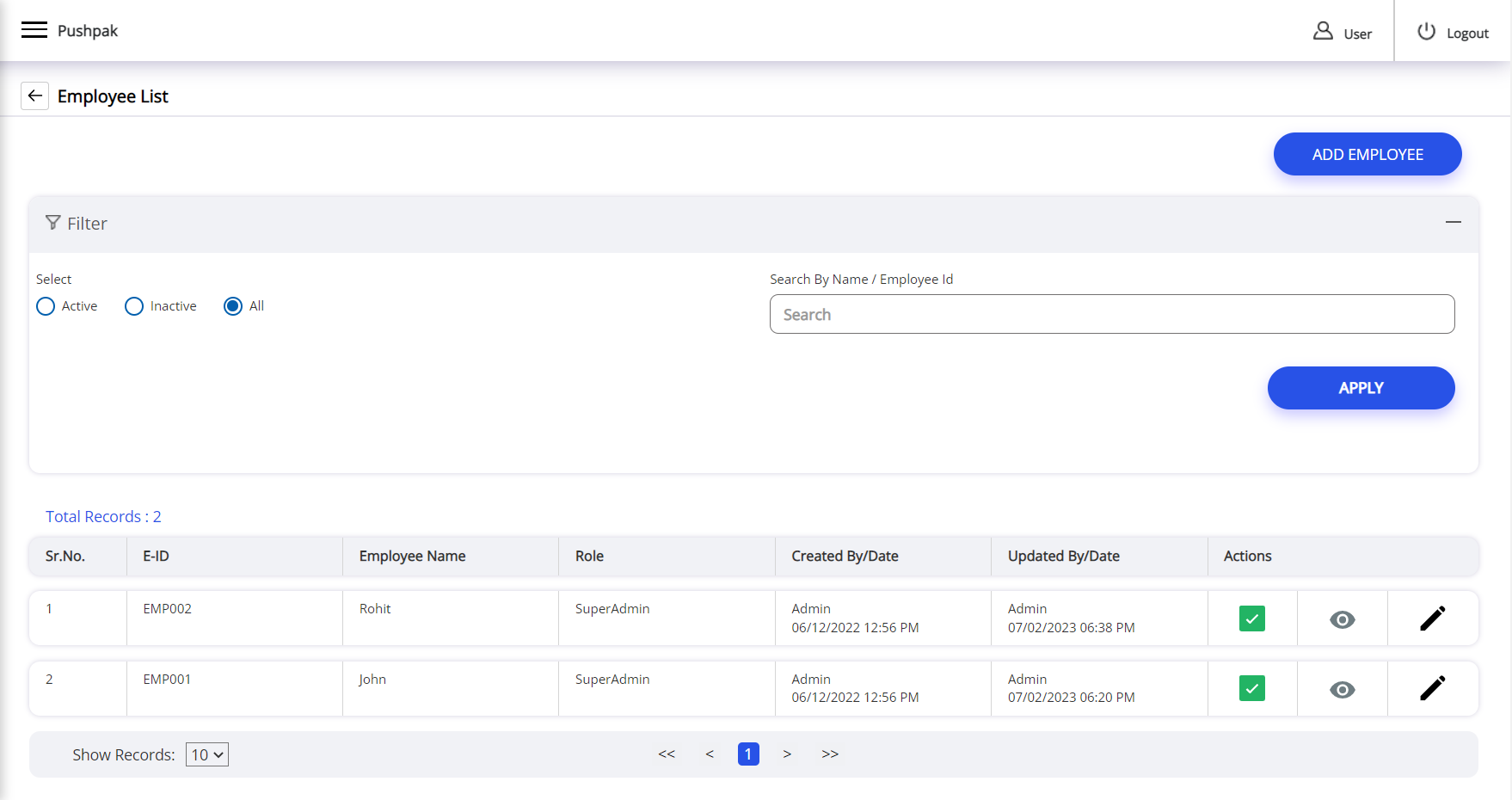Collapse the Filter panel with minus icon

pyautogui.click(x=1454, y=222)
